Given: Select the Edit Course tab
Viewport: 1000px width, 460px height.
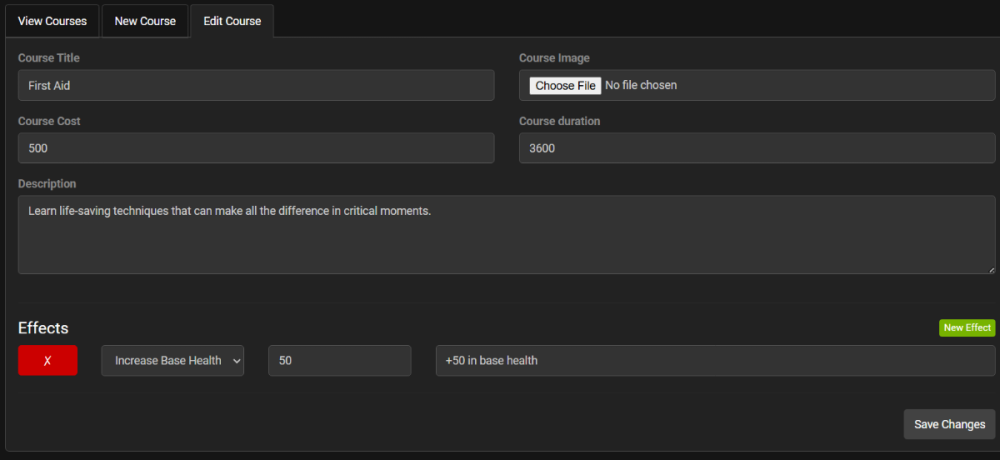Looking at the screenshot, I should coord(231,21).
